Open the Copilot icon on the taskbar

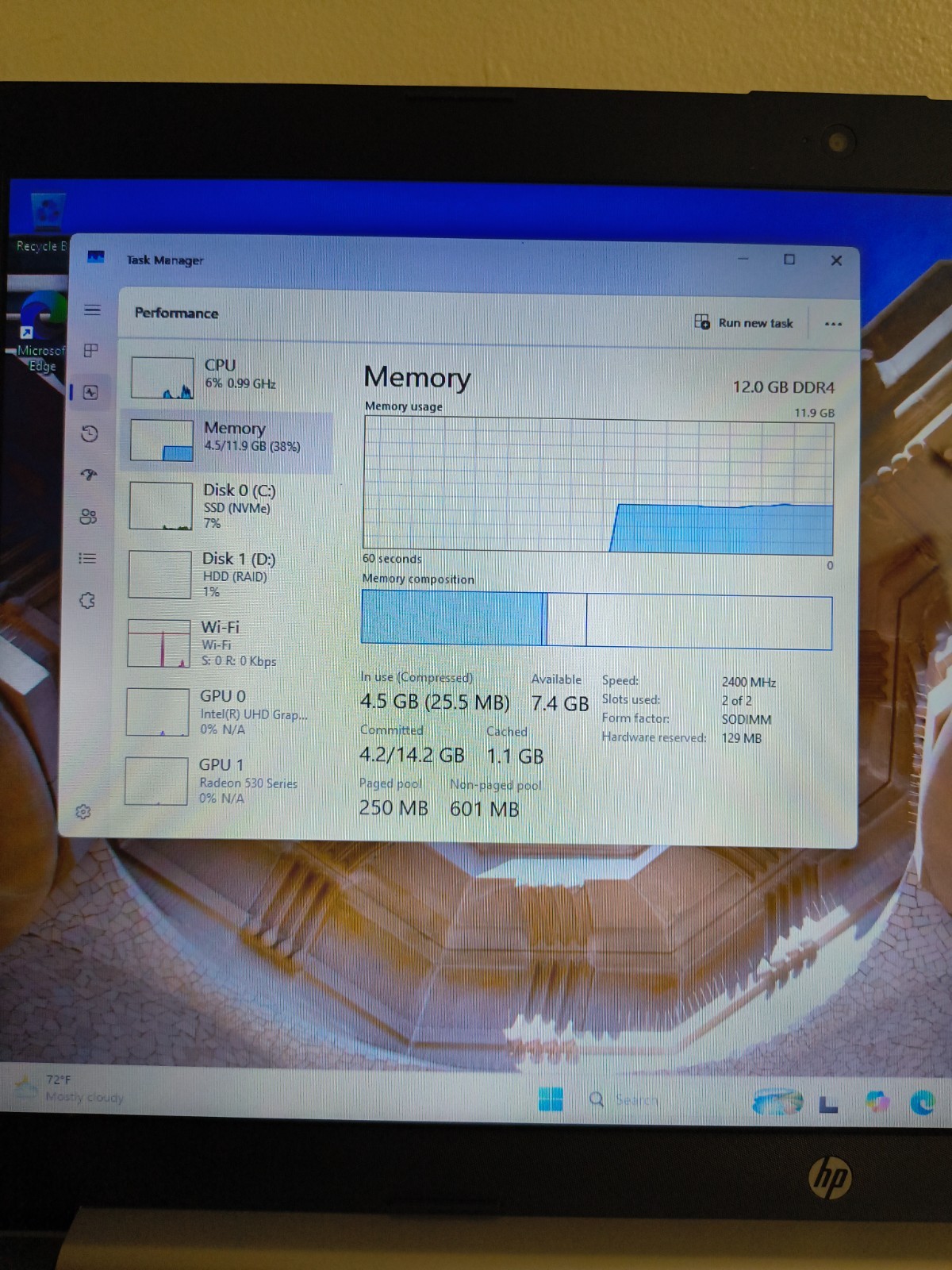877,1103
